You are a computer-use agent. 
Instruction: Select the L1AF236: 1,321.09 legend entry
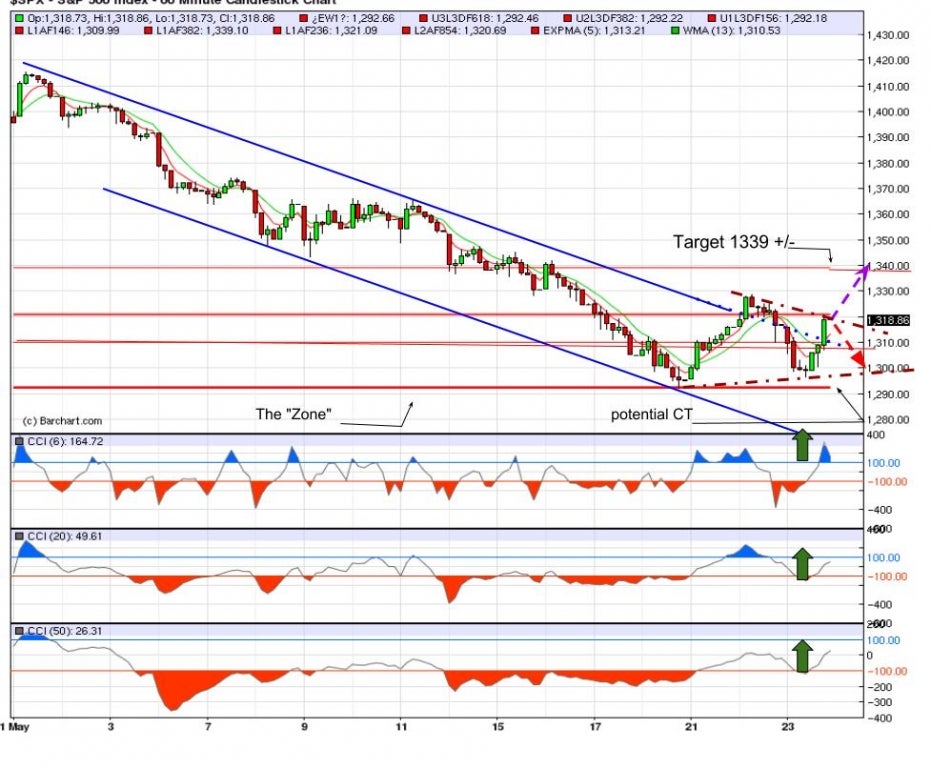[x=325, y=30]
